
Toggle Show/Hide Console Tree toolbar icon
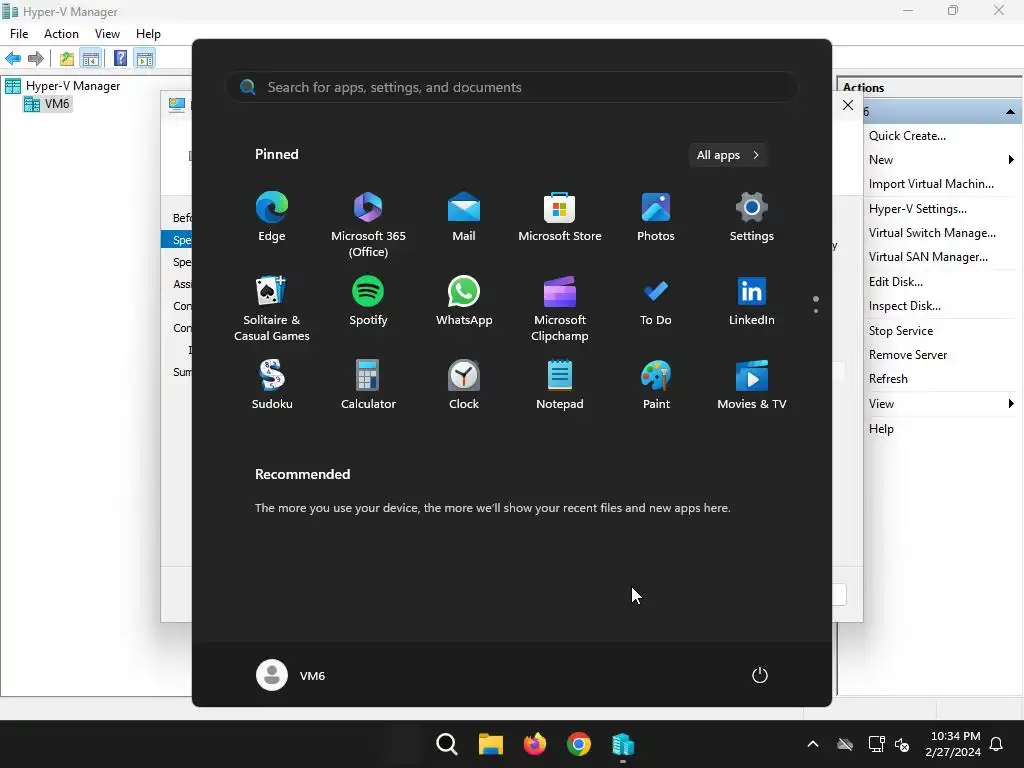pyautogui.click(x=90, y=59)
